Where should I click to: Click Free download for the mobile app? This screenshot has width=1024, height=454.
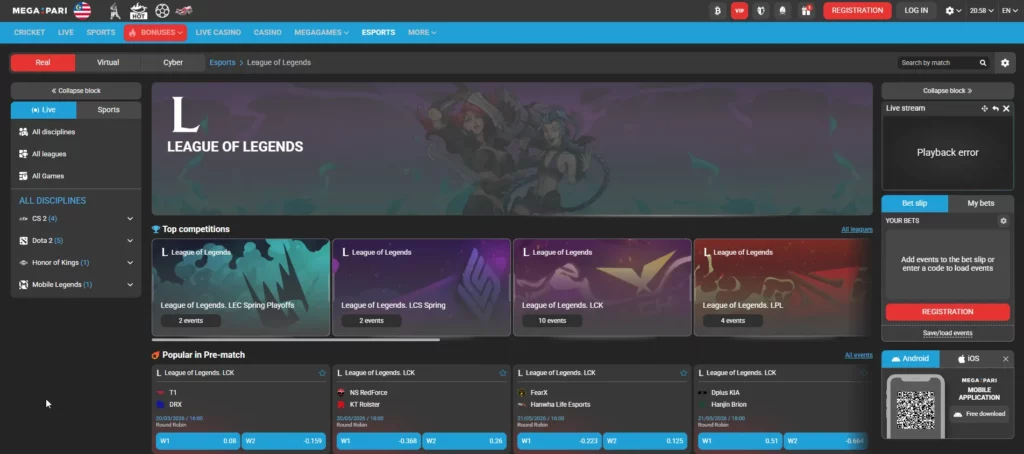[979, 414]
